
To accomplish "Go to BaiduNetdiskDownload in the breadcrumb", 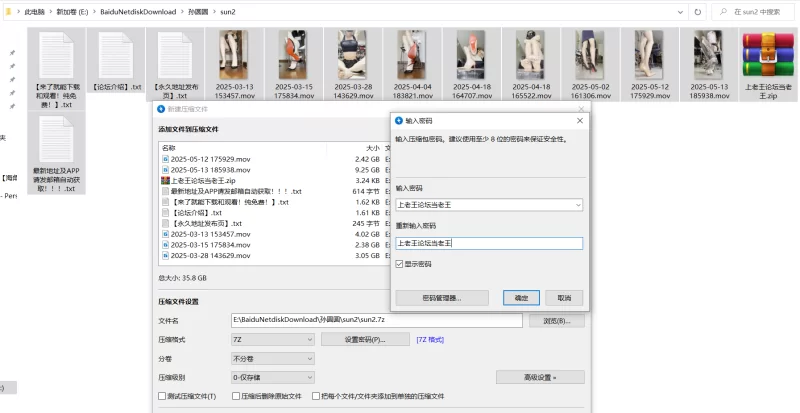I will tap(138, 12).
